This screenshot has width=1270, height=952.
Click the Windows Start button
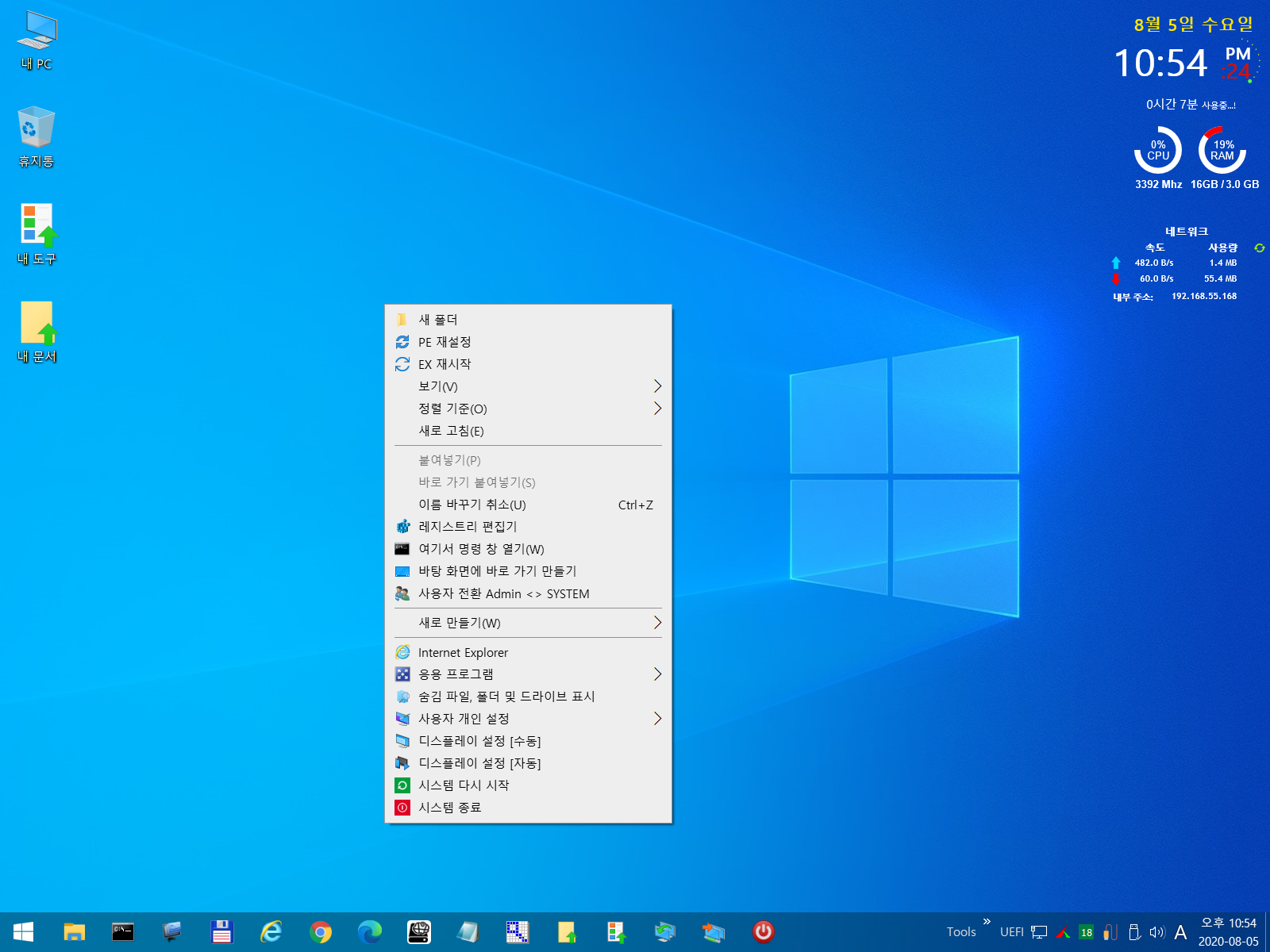tap(24, 932)
